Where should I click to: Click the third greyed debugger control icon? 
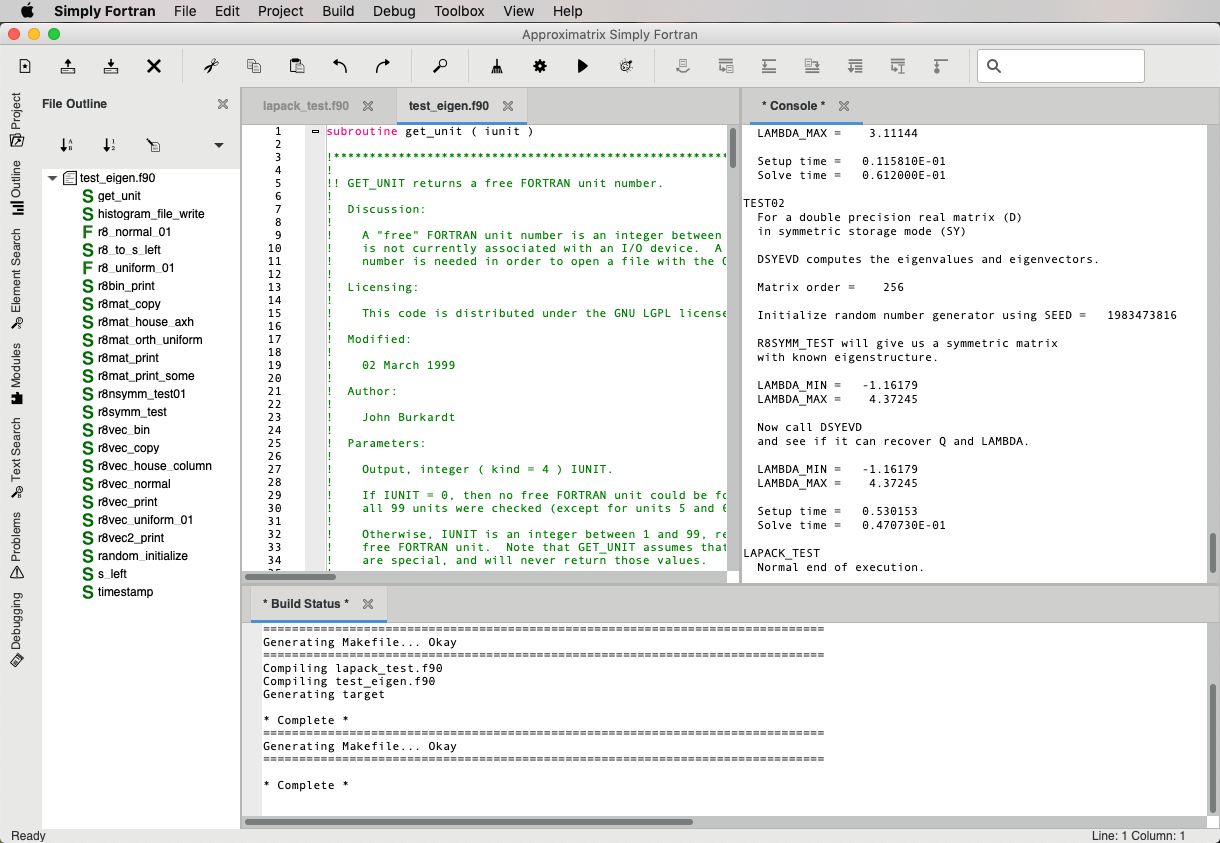(x=769, y=66)
